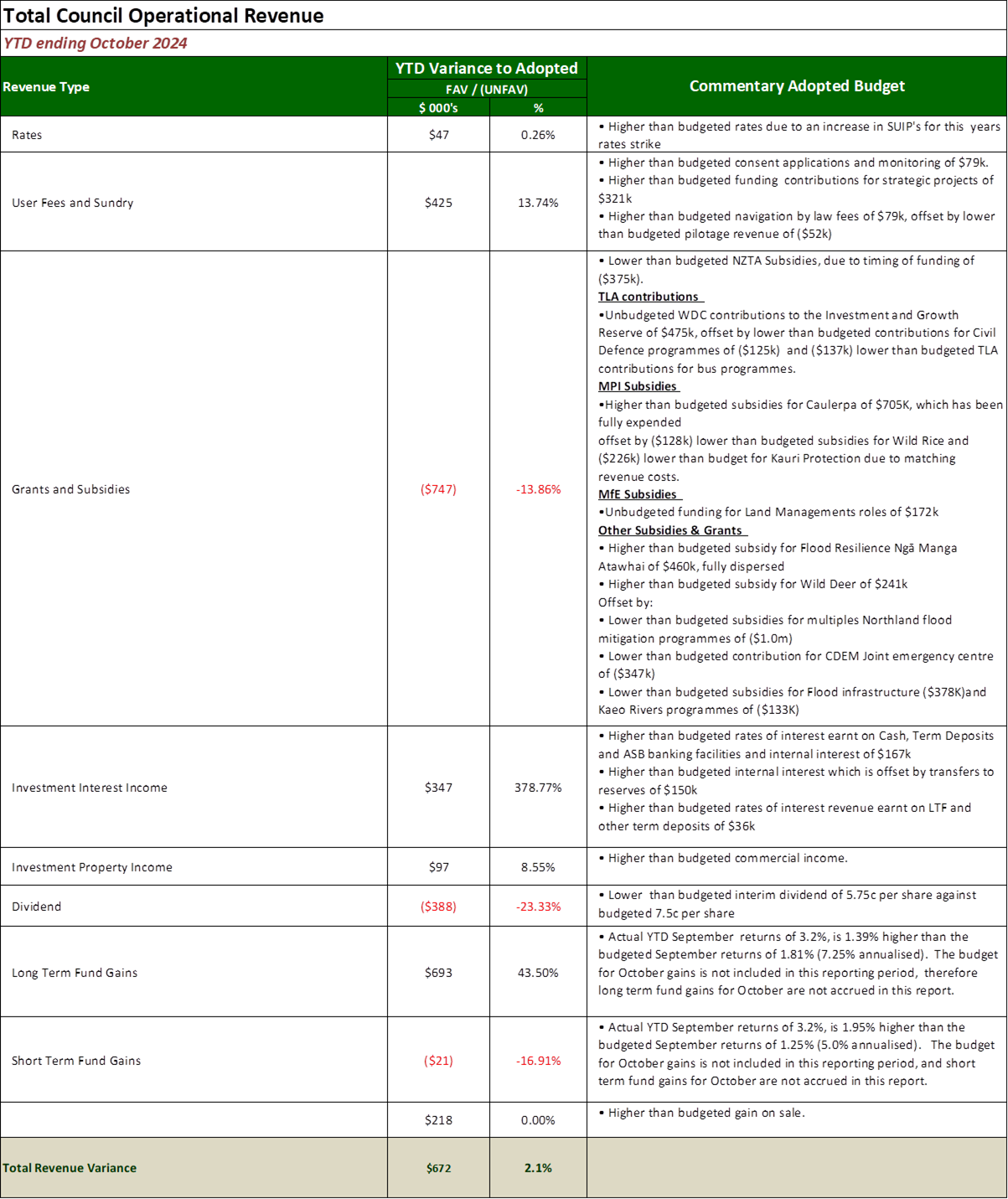Click the Total Revenue Variance row label

tap(70, 1168)
